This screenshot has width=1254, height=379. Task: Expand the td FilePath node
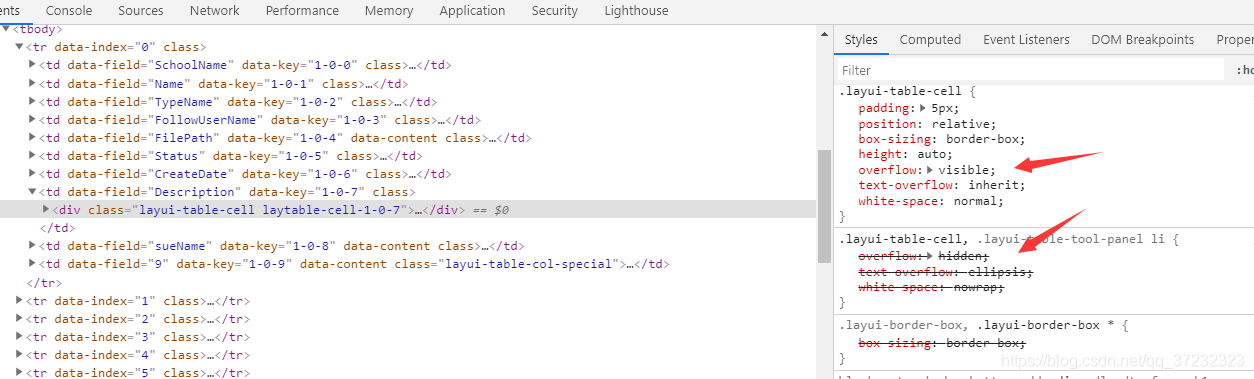coord(32,137)
